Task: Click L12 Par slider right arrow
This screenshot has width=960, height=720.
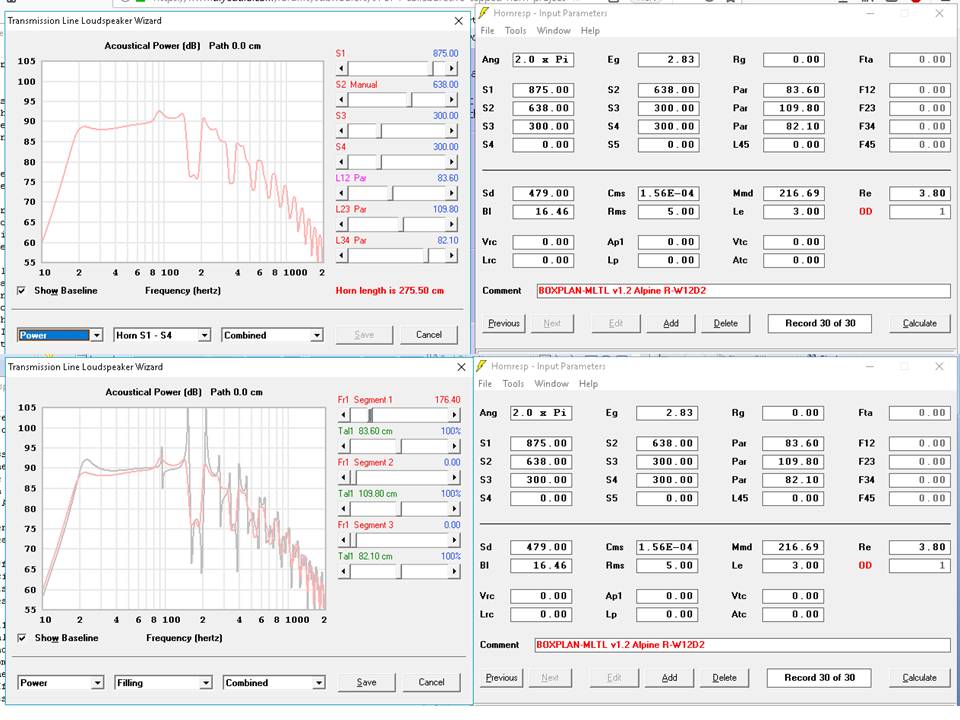Action: pos(452,193)
